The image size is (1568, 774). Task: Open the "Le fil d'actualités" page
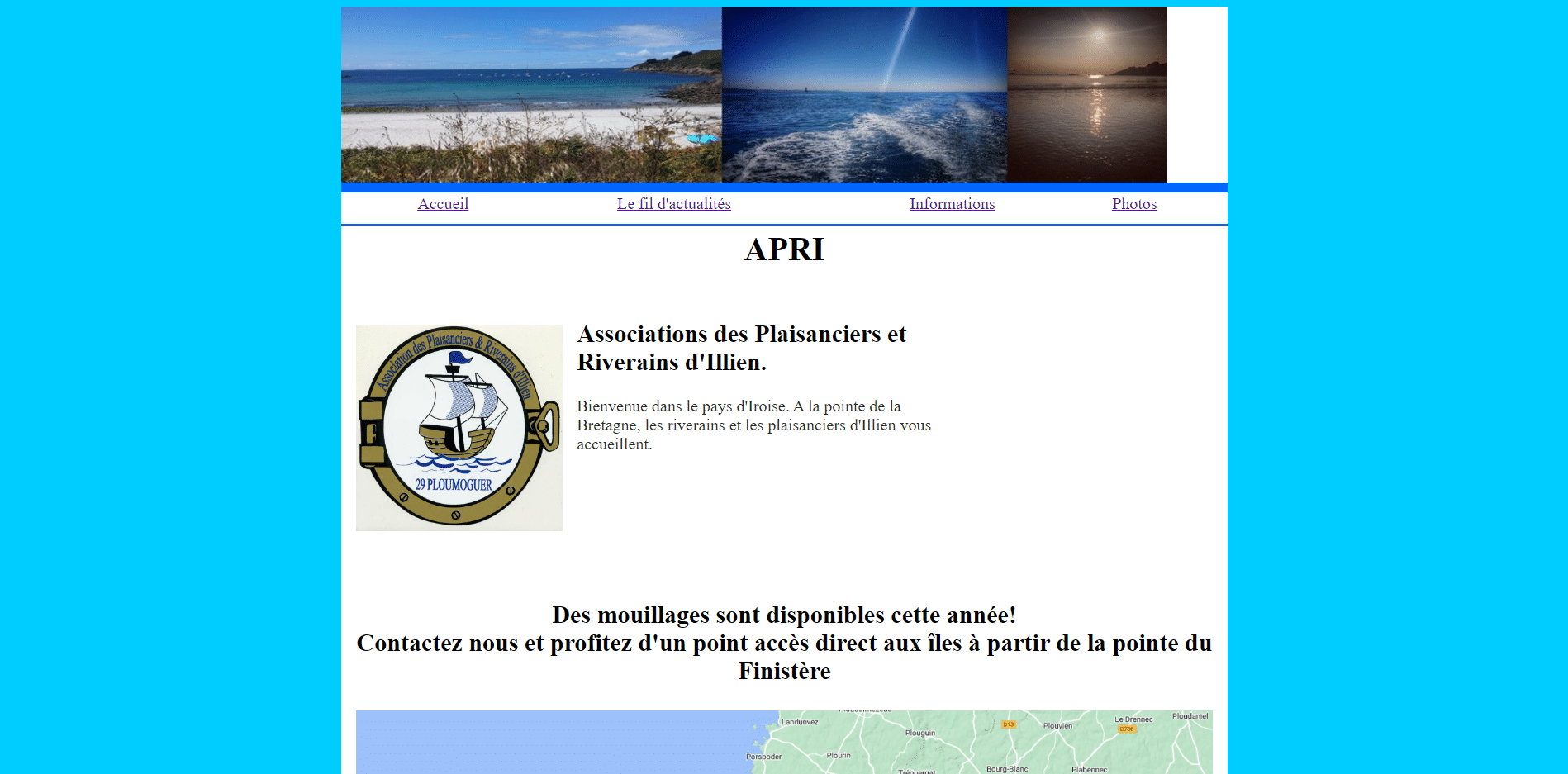click(x=673, y=204)
